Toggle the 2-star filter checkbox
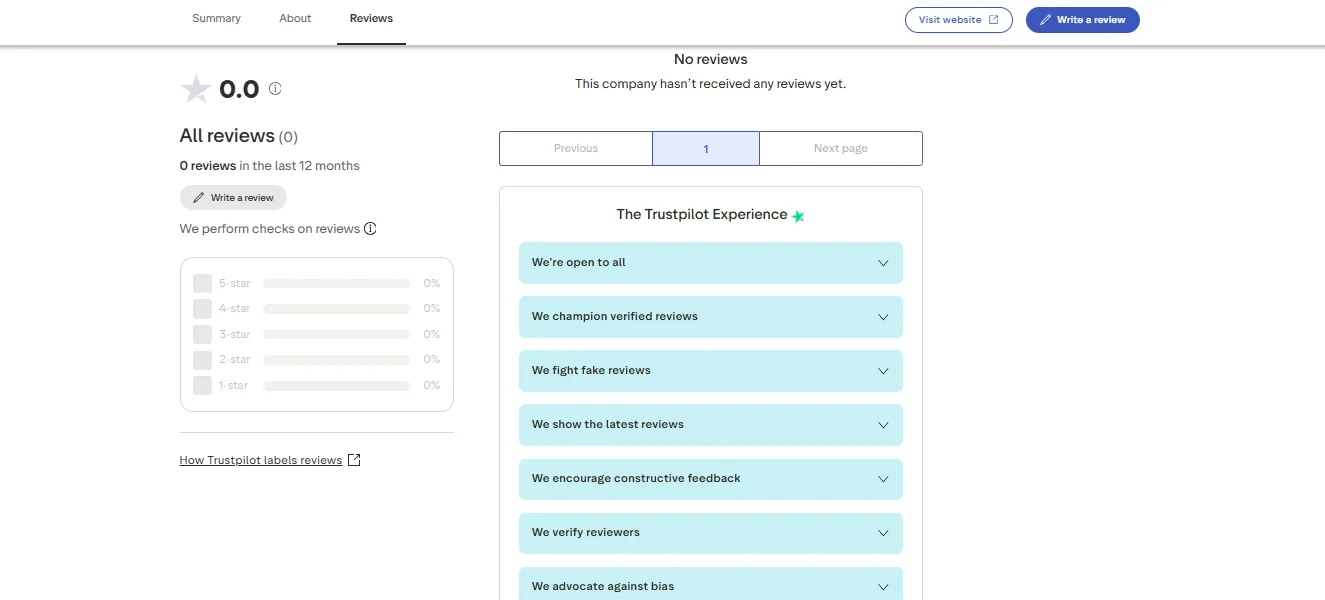 pos(202,360)
